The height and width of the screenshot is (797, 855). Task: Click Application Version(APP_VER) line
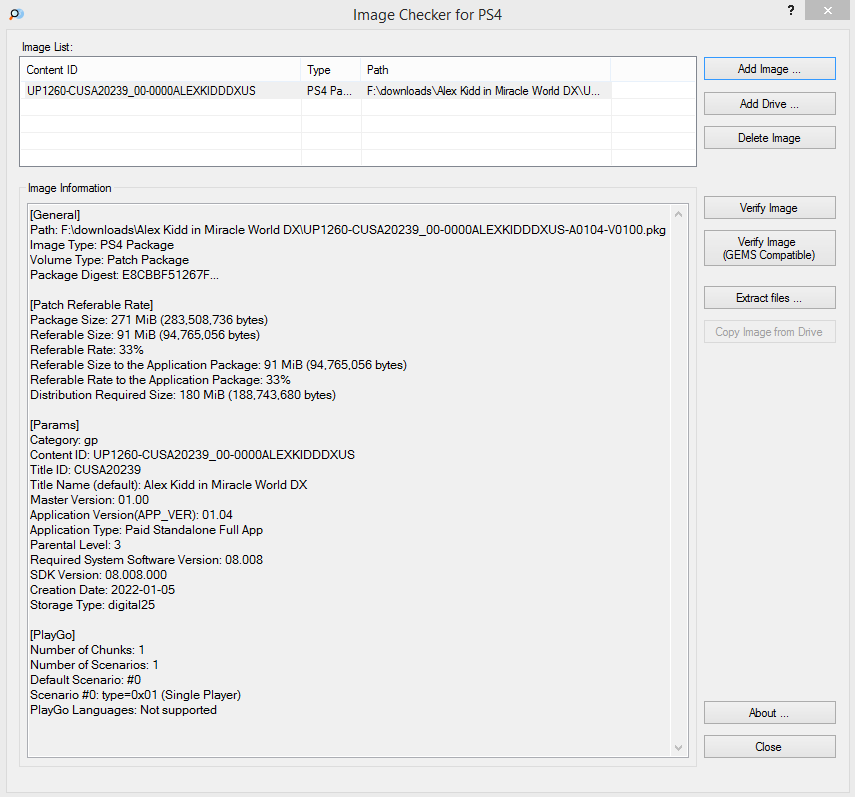tap(131, 515)
